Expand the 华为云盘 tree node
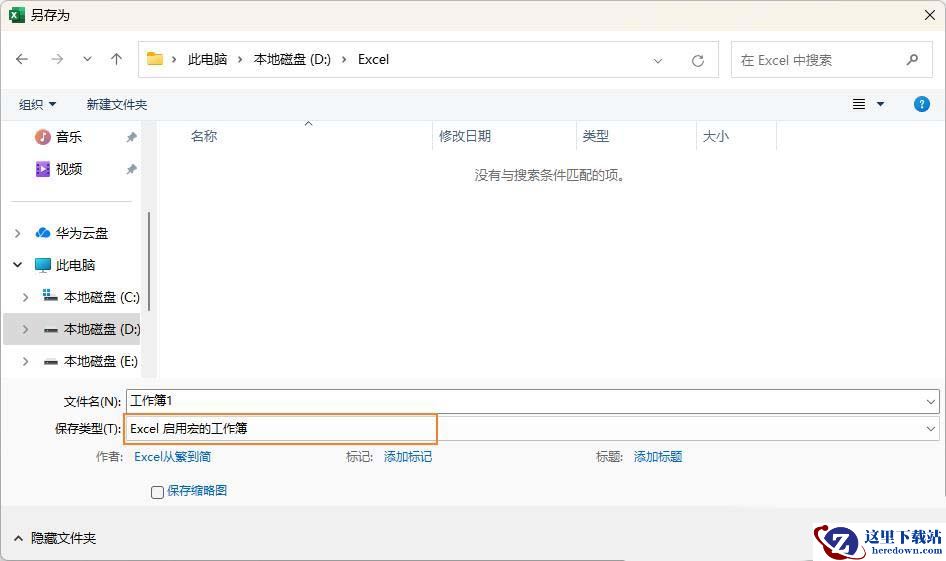Screen dimensions: 946x561 pyautogui.click(x=17, y=233)
